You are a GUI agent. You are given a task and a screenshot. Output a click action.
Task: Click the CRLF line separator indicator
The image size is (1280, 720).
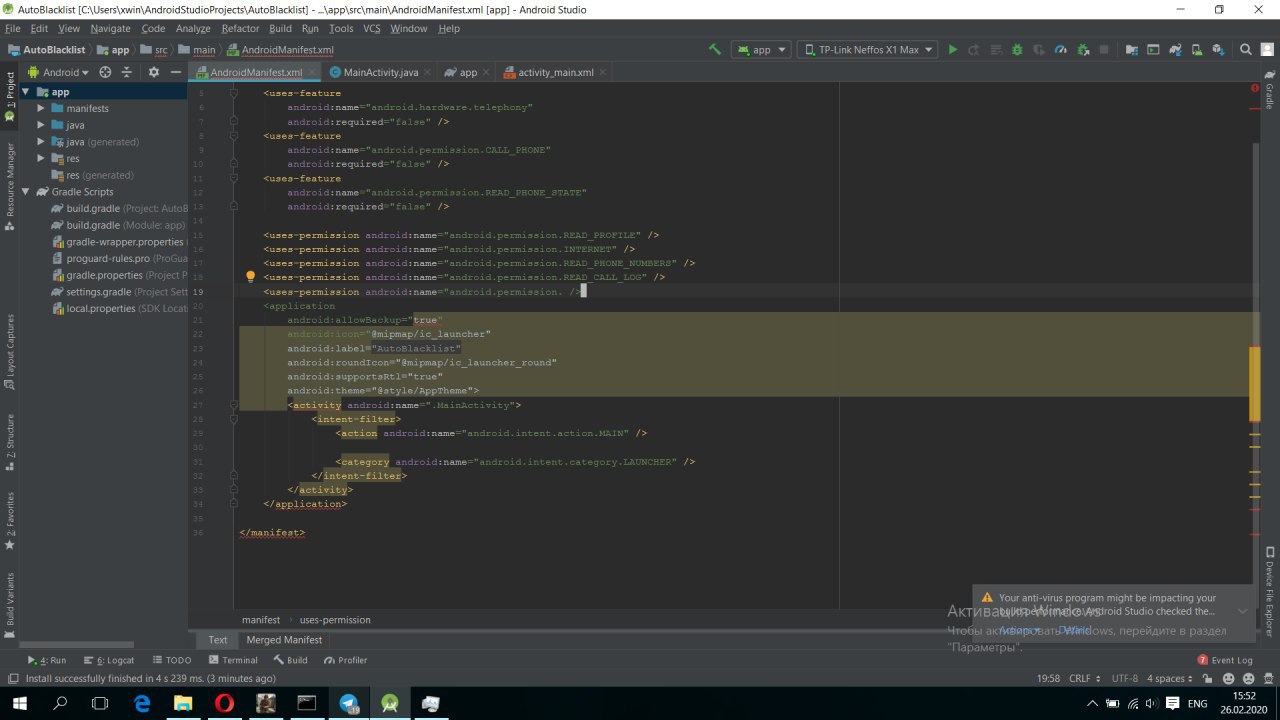[x=1083, y=678]
